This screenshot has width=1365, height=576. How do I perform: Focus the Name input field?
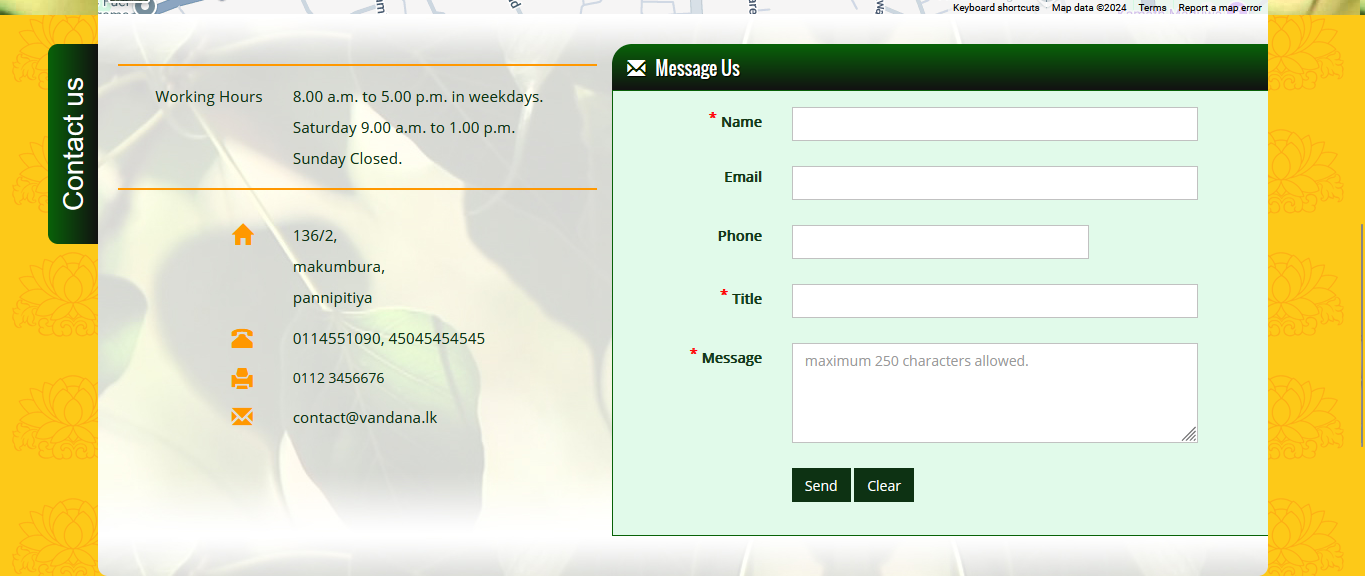(x=994, y=124)
